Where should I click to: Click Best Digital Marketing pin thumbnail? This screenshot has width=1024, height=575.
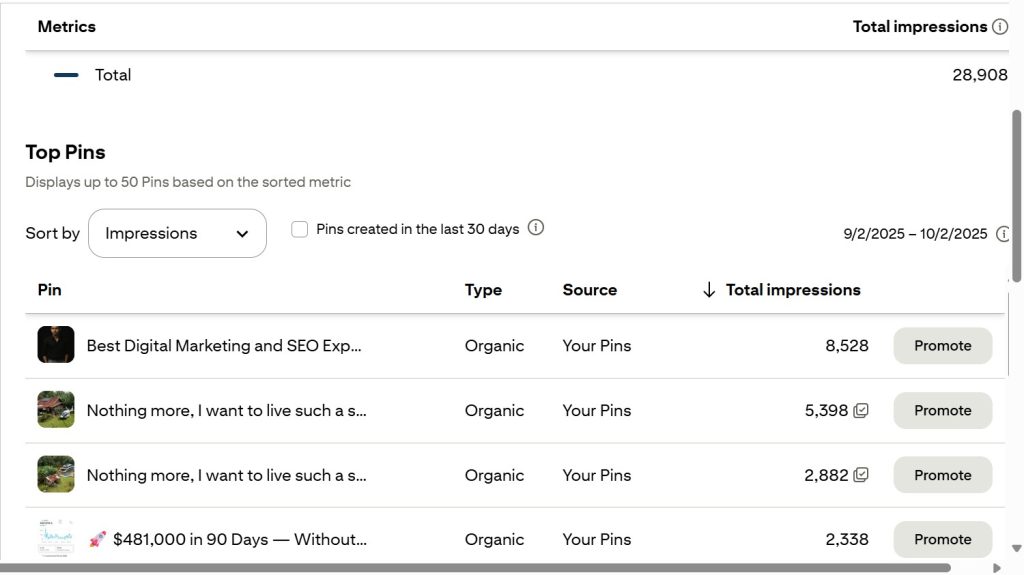[x=56, y=344]
